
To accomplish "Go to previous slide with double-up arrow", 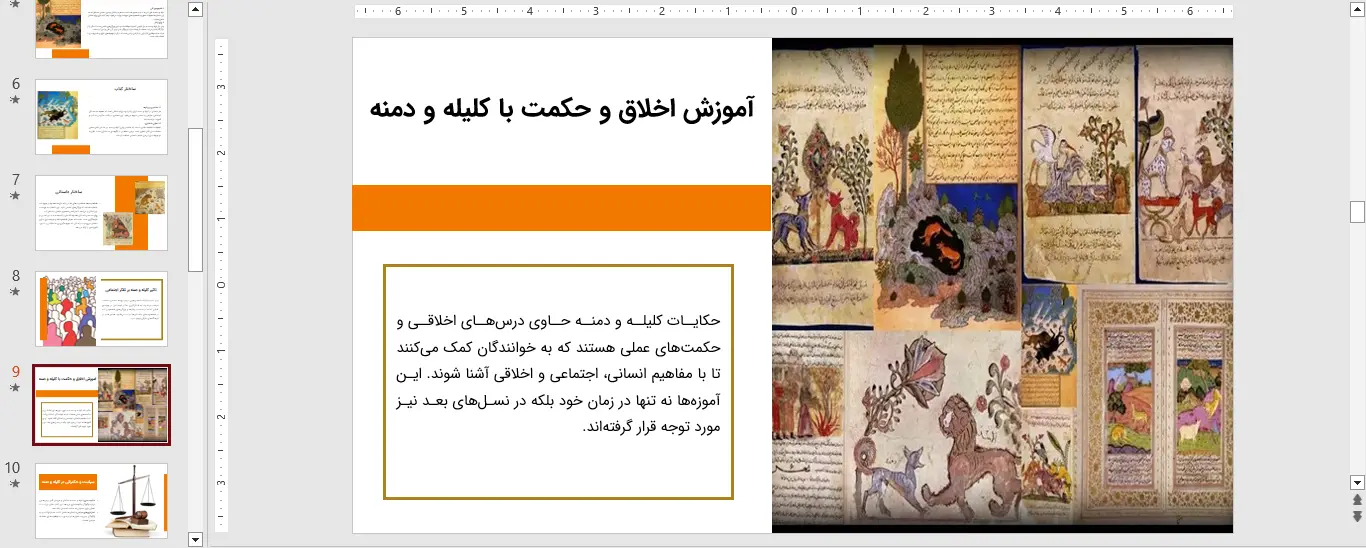I will pyautogui.click(x=1357, y=499).
